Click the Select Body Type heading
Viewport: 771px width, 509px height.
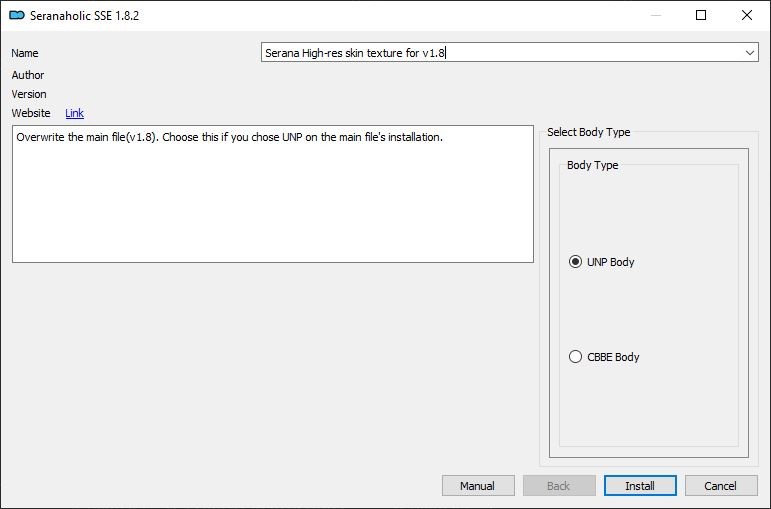[x=589, y=132]
